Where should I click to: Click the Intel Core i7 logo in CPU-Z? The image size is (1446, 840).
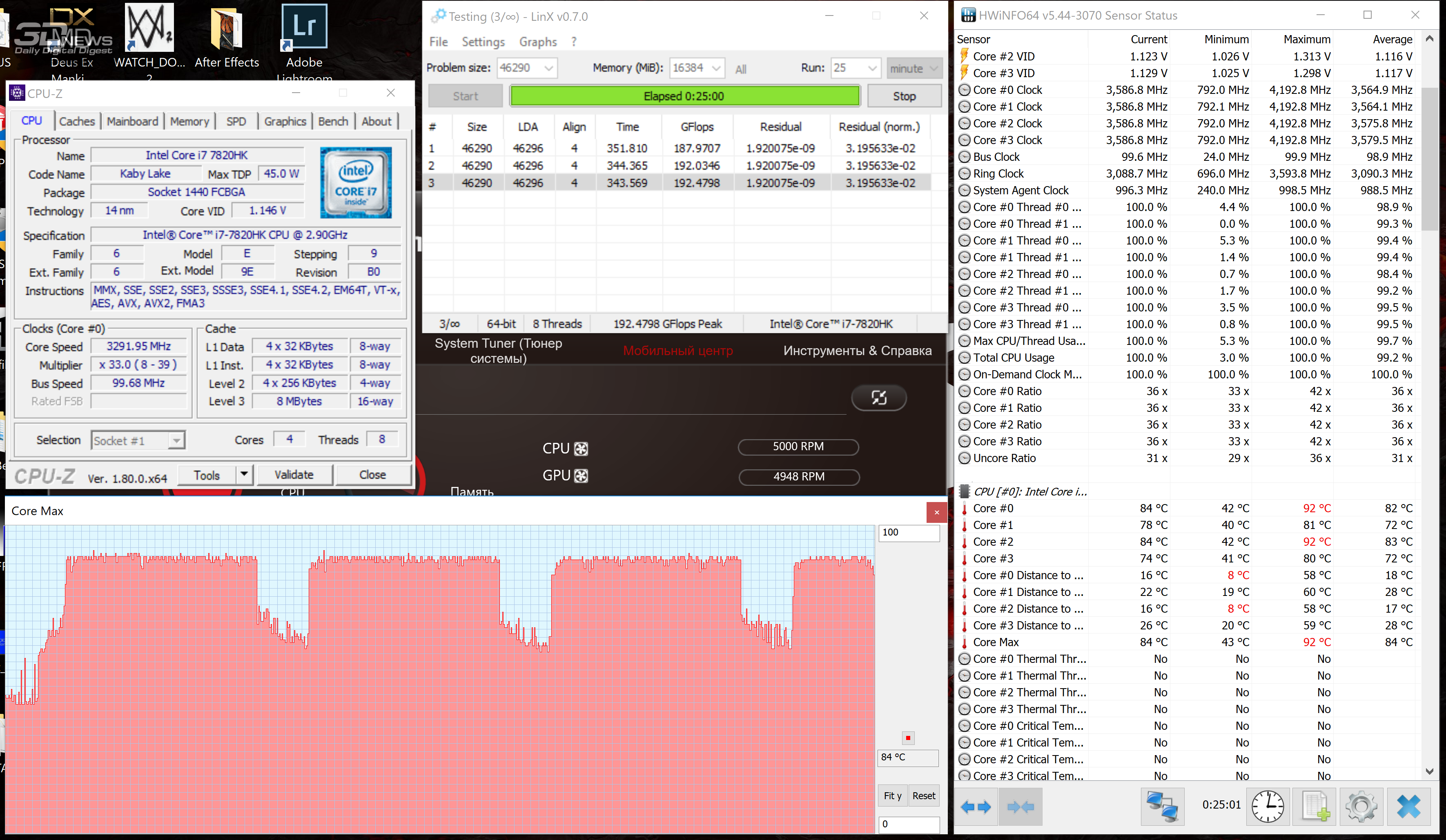tap(356, 182)
